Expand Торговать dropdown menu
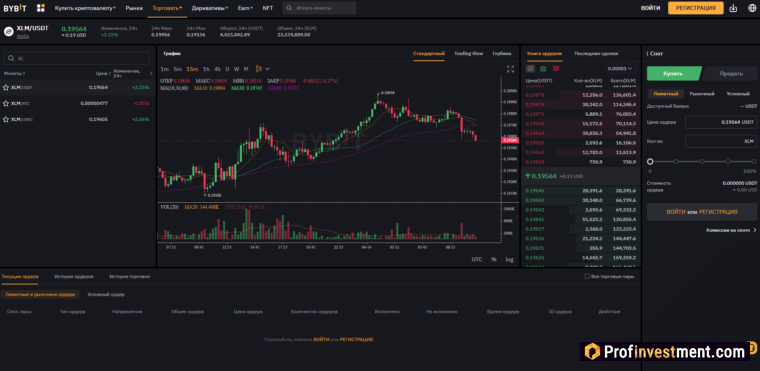This screenshot has height=371, width=760. (x=167, y=8)
